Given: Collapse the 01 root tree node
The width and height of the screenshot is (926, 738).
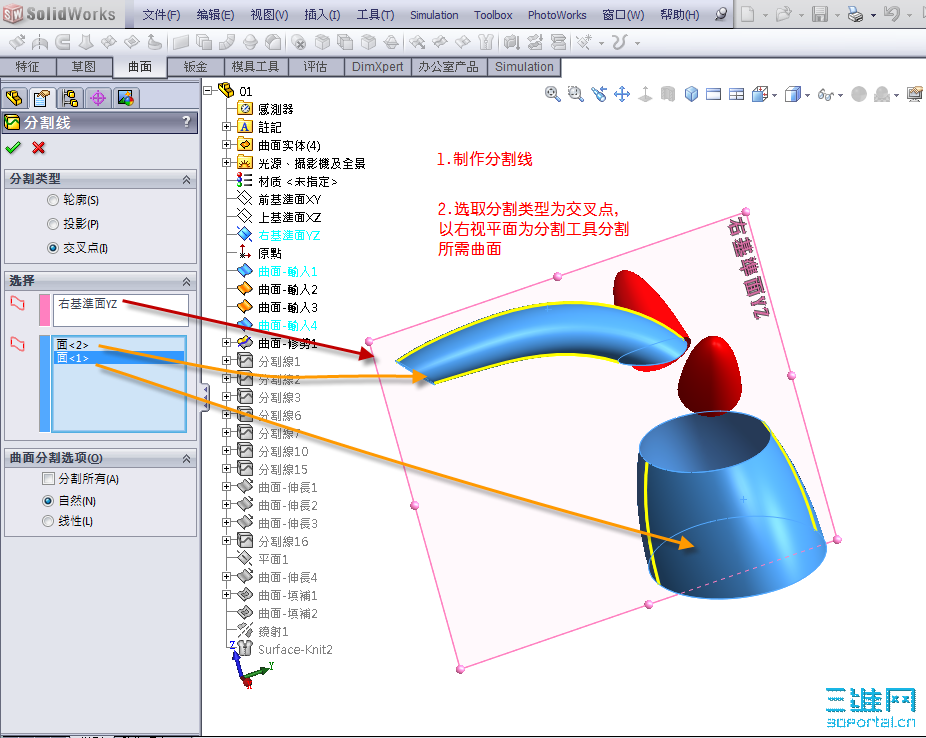Looking at the screenshot, I should coord(207,90).
